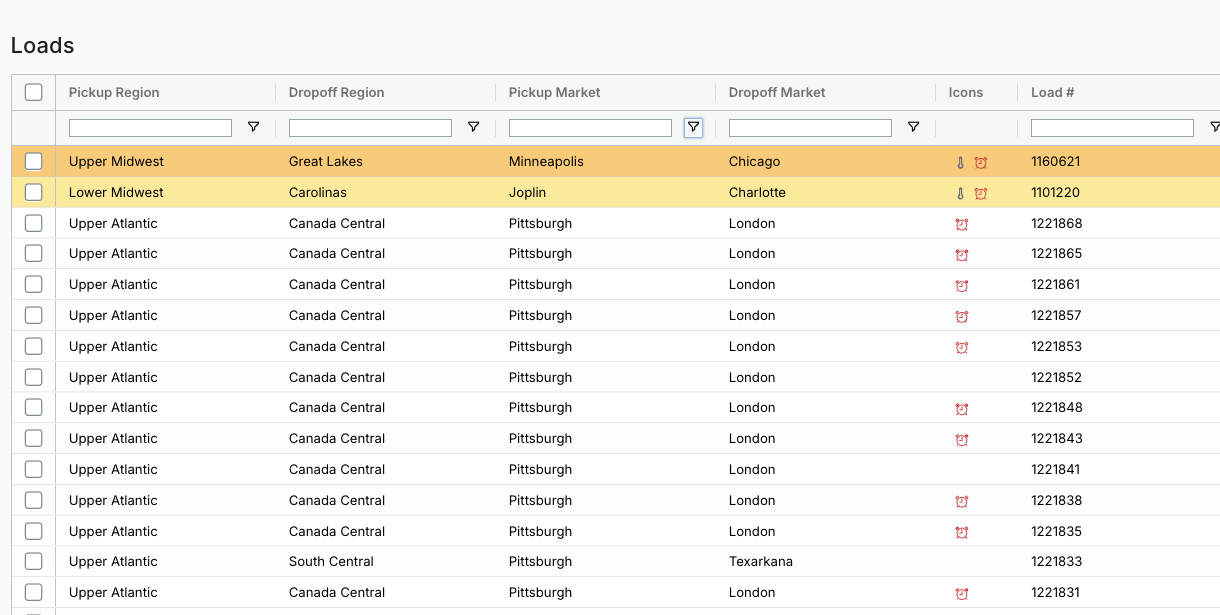
Task: Focus the Load # filter text box
Action: click(1112, 128)
